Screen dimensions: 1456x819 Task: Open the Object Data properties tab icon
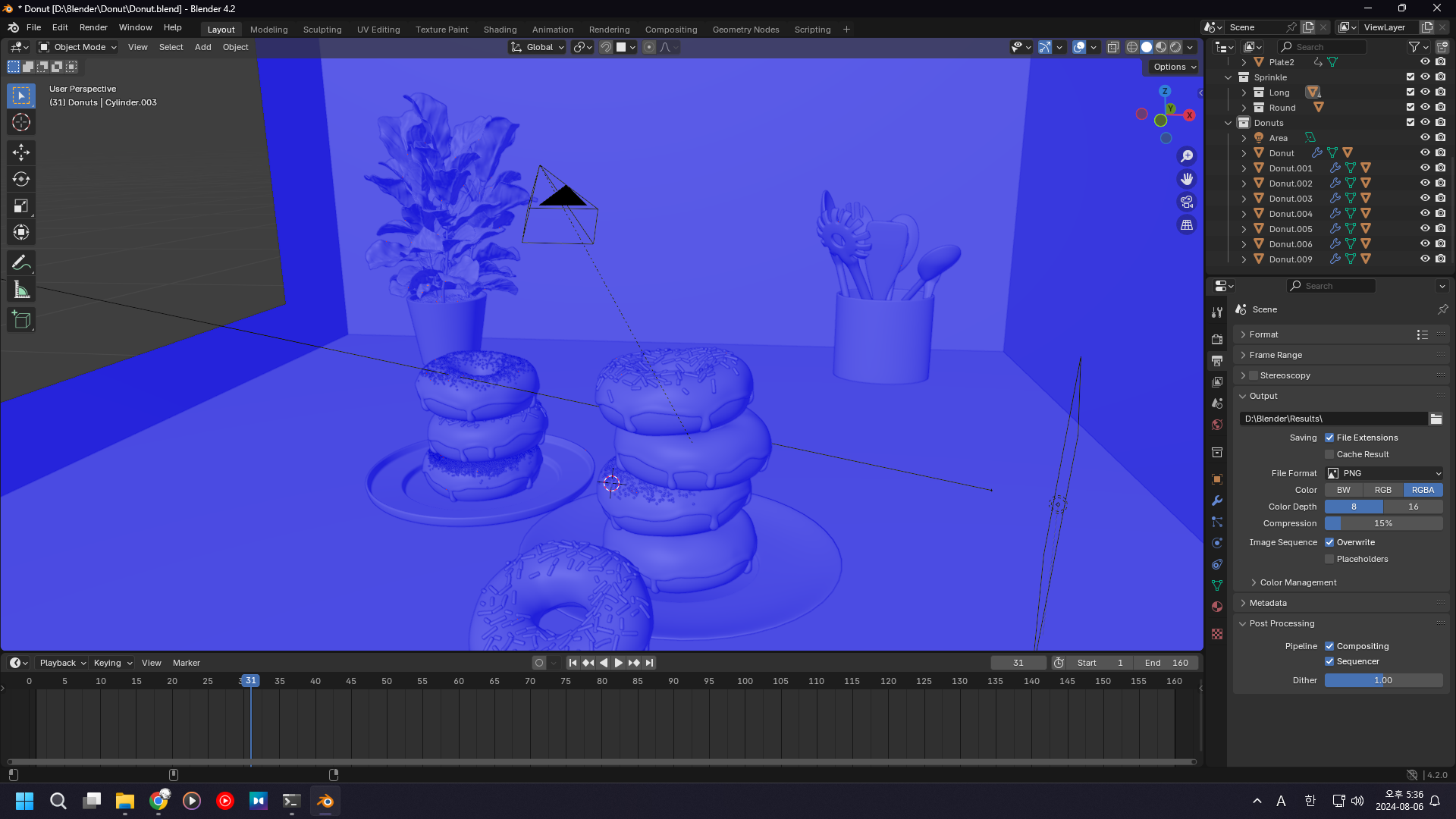point(1217,585)
